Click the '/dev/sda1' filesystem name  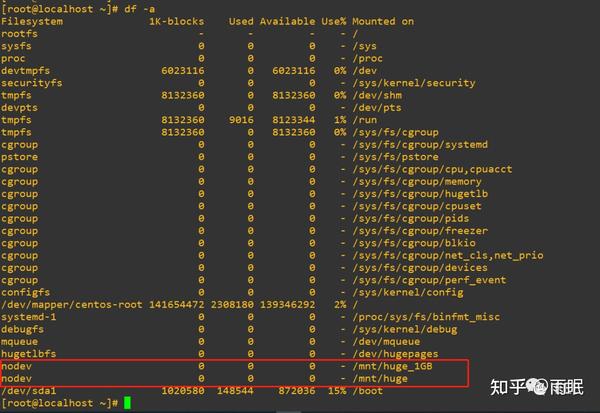tap(29, 391)
